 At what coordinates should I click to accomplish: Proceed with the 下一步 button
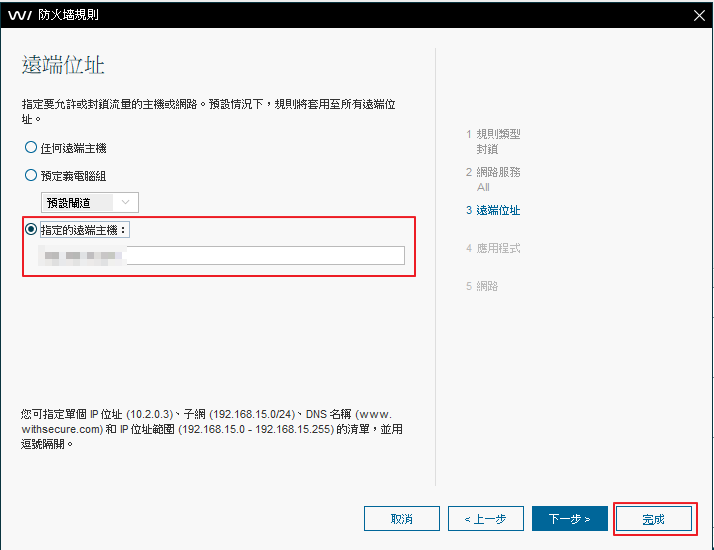(x=570, y=519)
